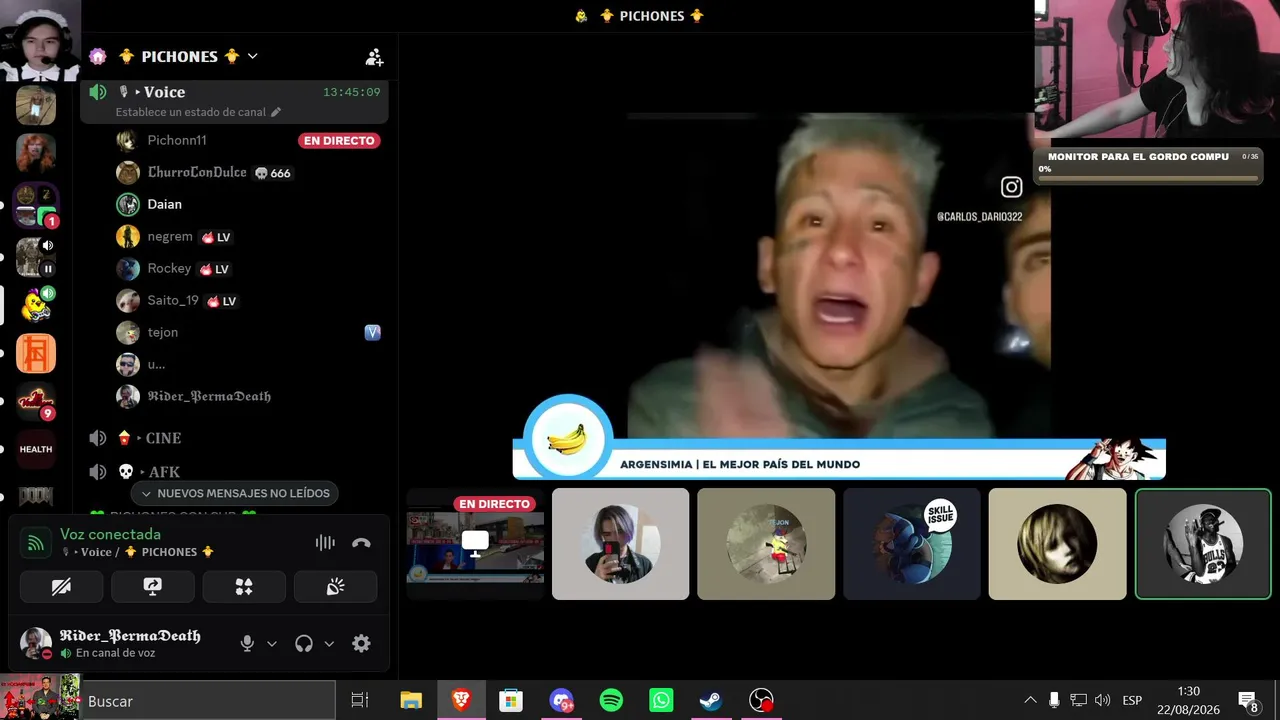Open Spotify from the taskbar
The height and width of the screenshot is (720, 1280).
coord(611,701)
